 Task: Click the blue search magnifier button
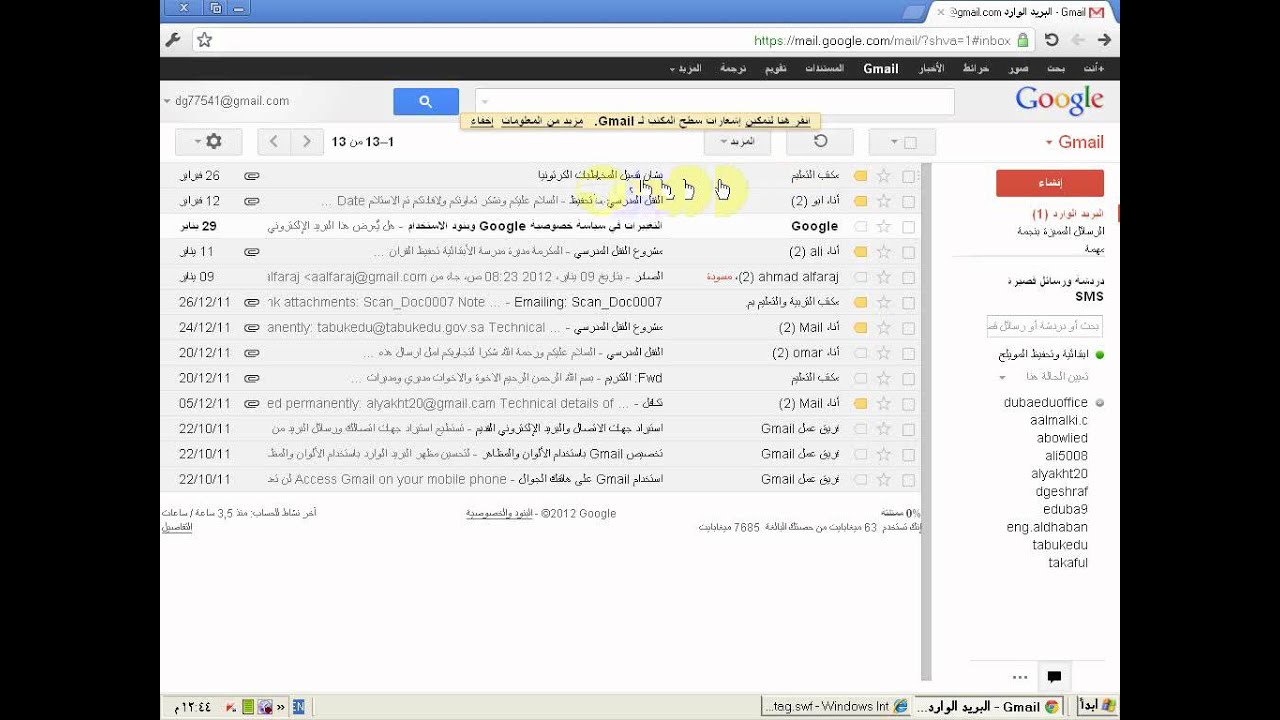[x=425, y=101]
